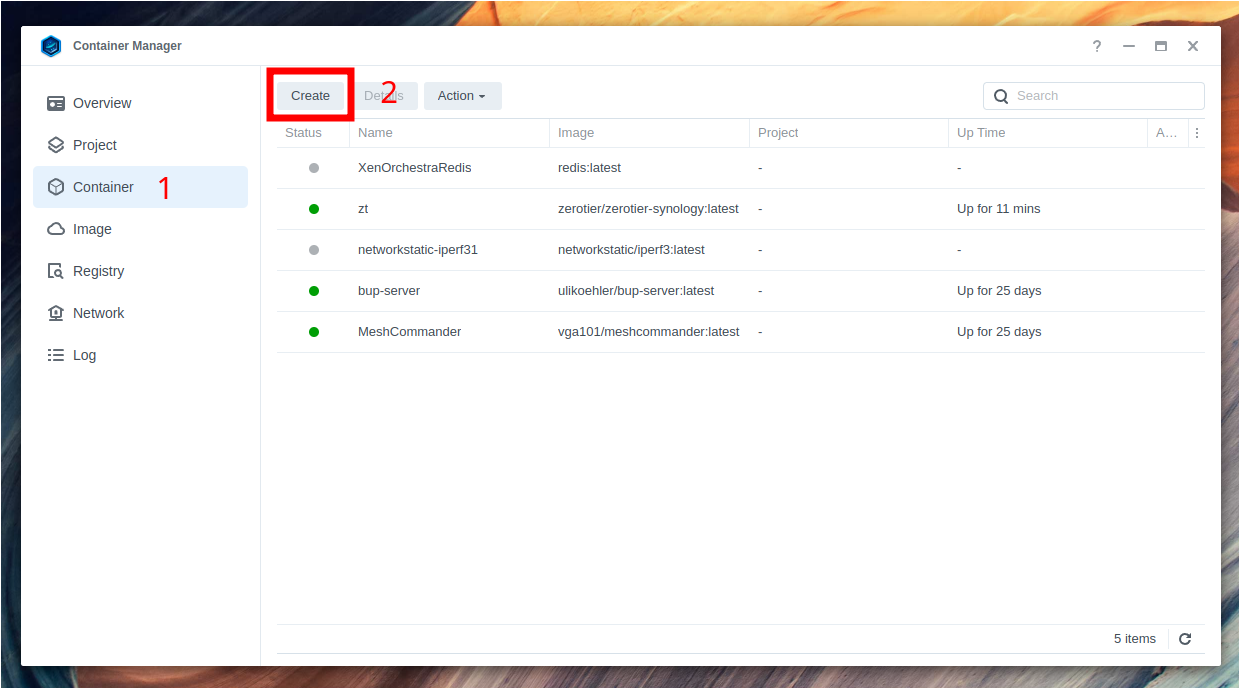The image size is (1240, 689).
Task: Click the refresh icon beside 5 items
Action: tap(1185, 639)
